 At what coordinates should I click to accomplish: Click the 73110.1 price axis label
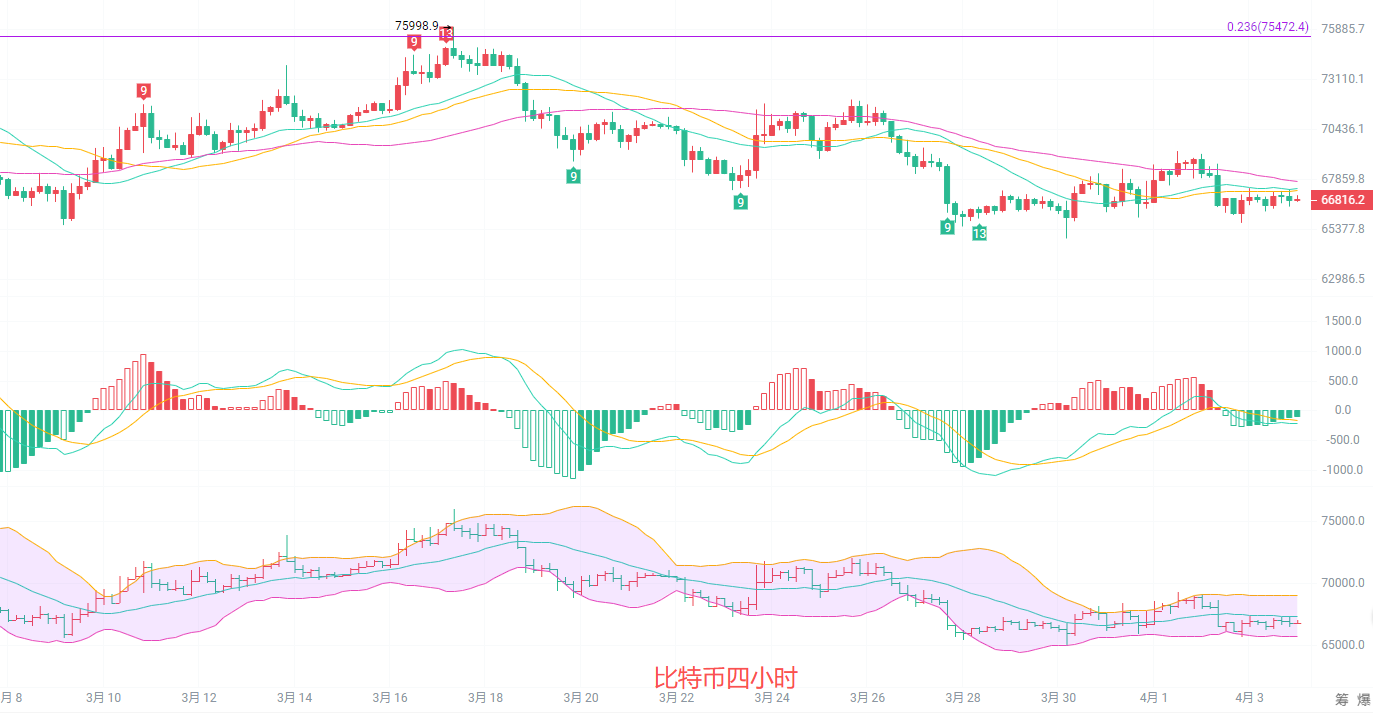click(1343, 78)
